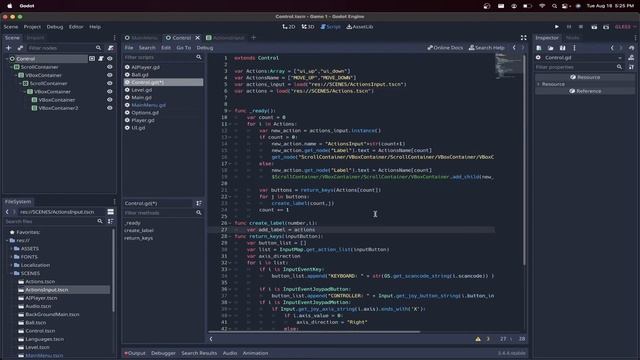Toggle visibility of the Control node
640x360 pixels.
[109, 59]
